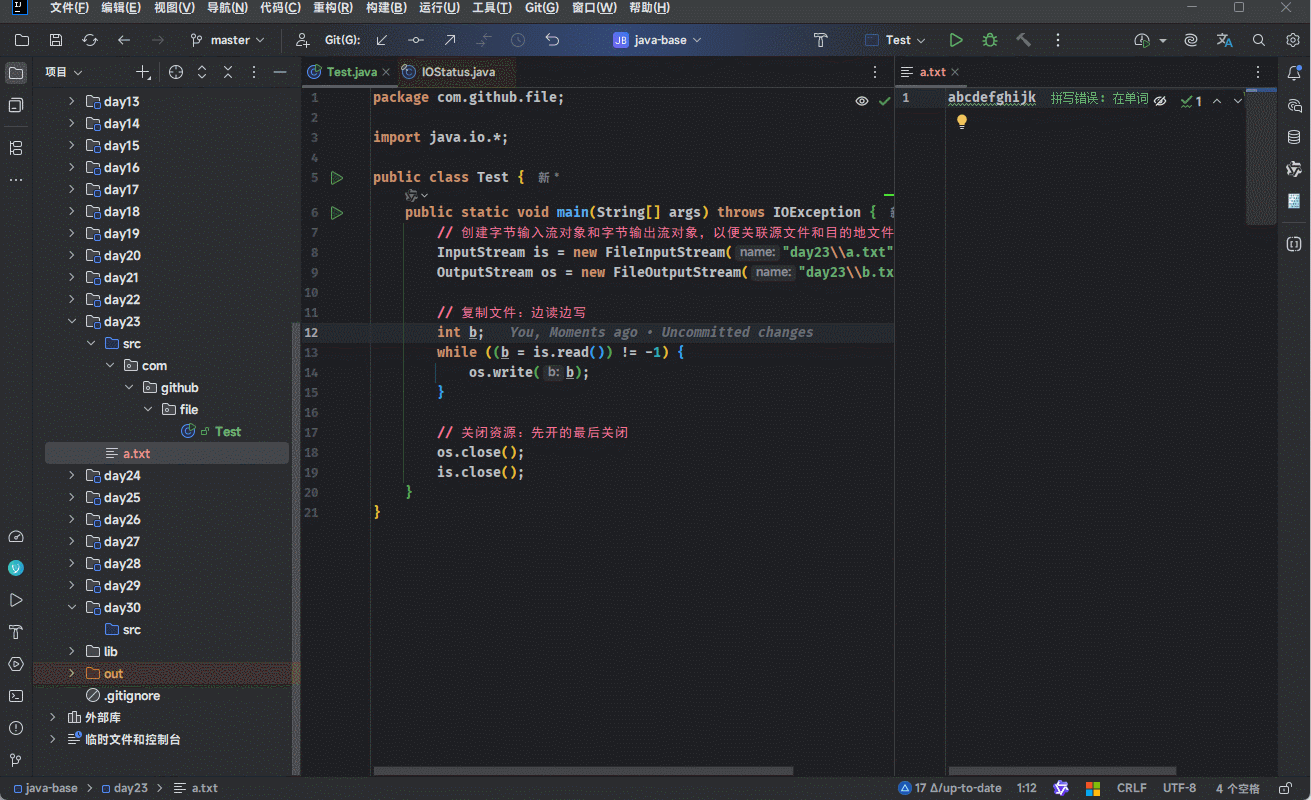Screen dimensions: 1311x800
Task: Open the Terminal tool window in sidebar
Action: pos(16,696)
